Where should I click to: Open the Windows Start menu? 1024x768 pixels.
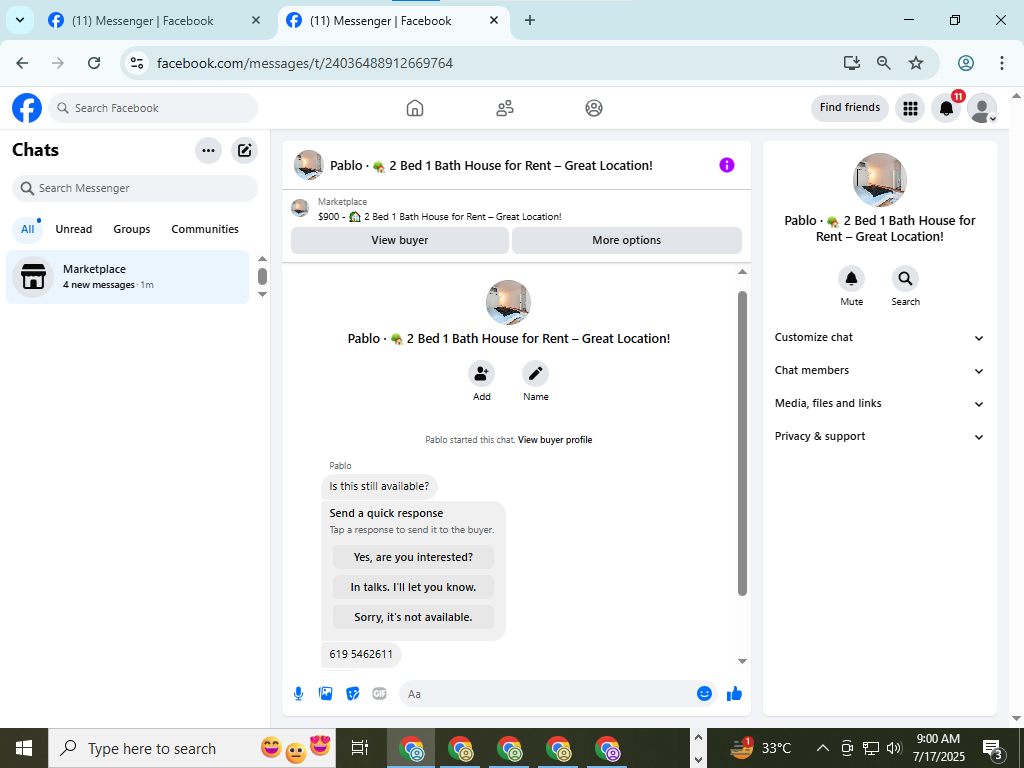[x=24, y=748]
